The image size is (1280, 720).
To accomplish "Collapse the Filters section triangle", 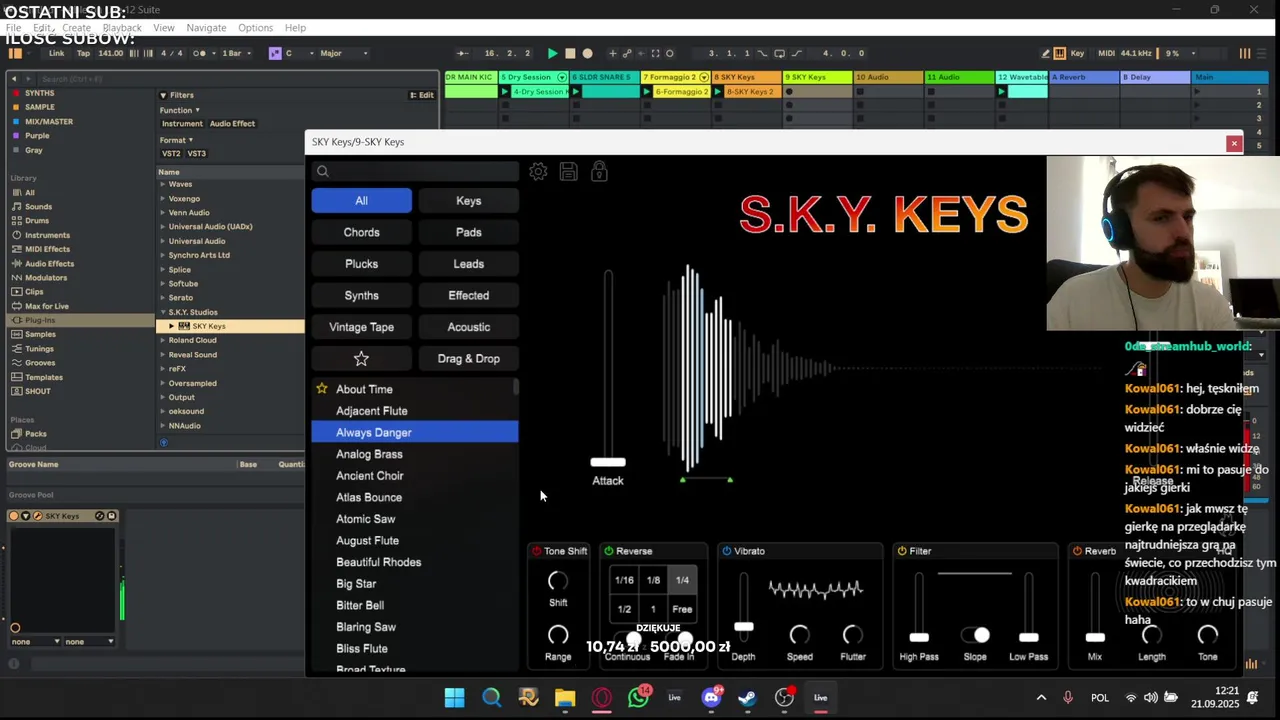I will (x=163, y=95).
